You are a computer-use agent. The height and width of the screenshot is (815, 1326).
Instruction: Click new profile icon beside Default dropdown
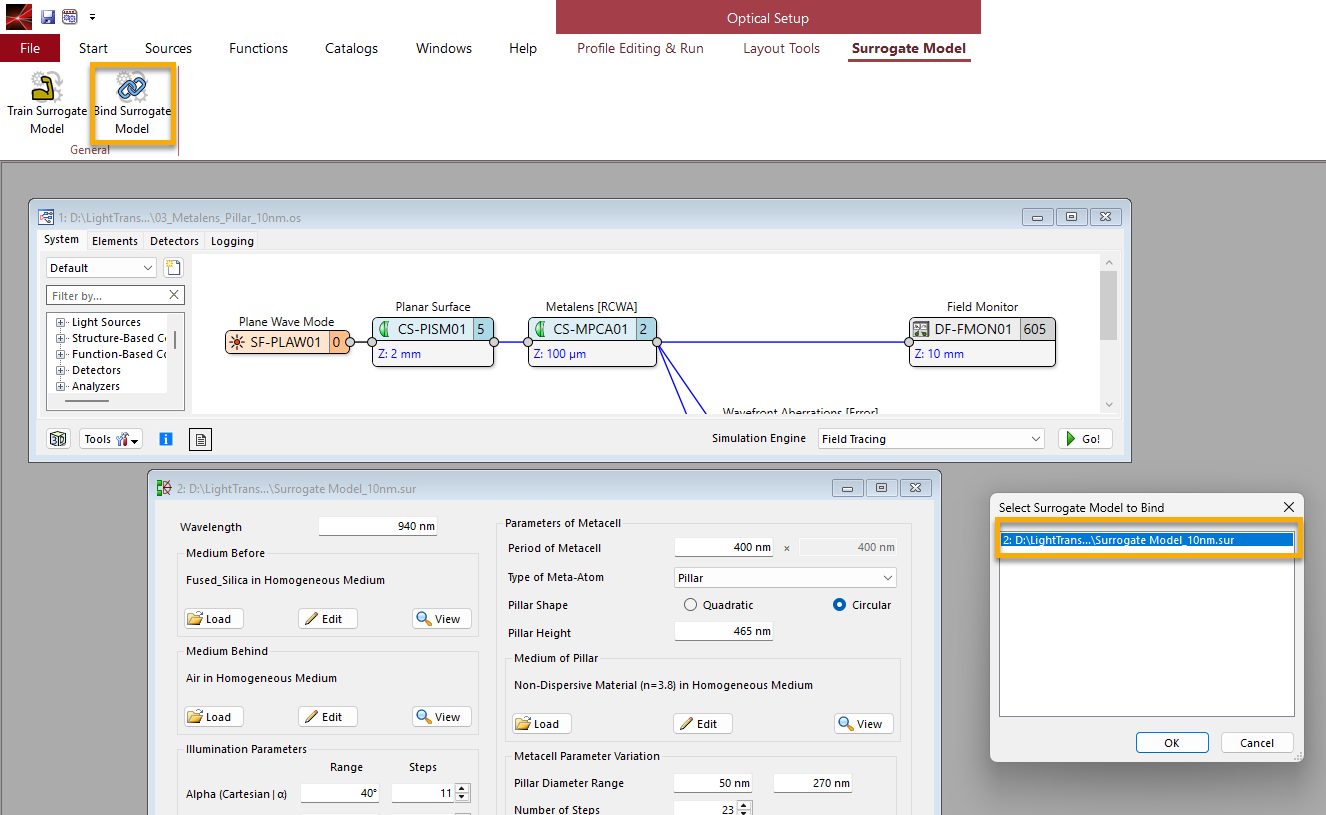click(x=172, y=267)
